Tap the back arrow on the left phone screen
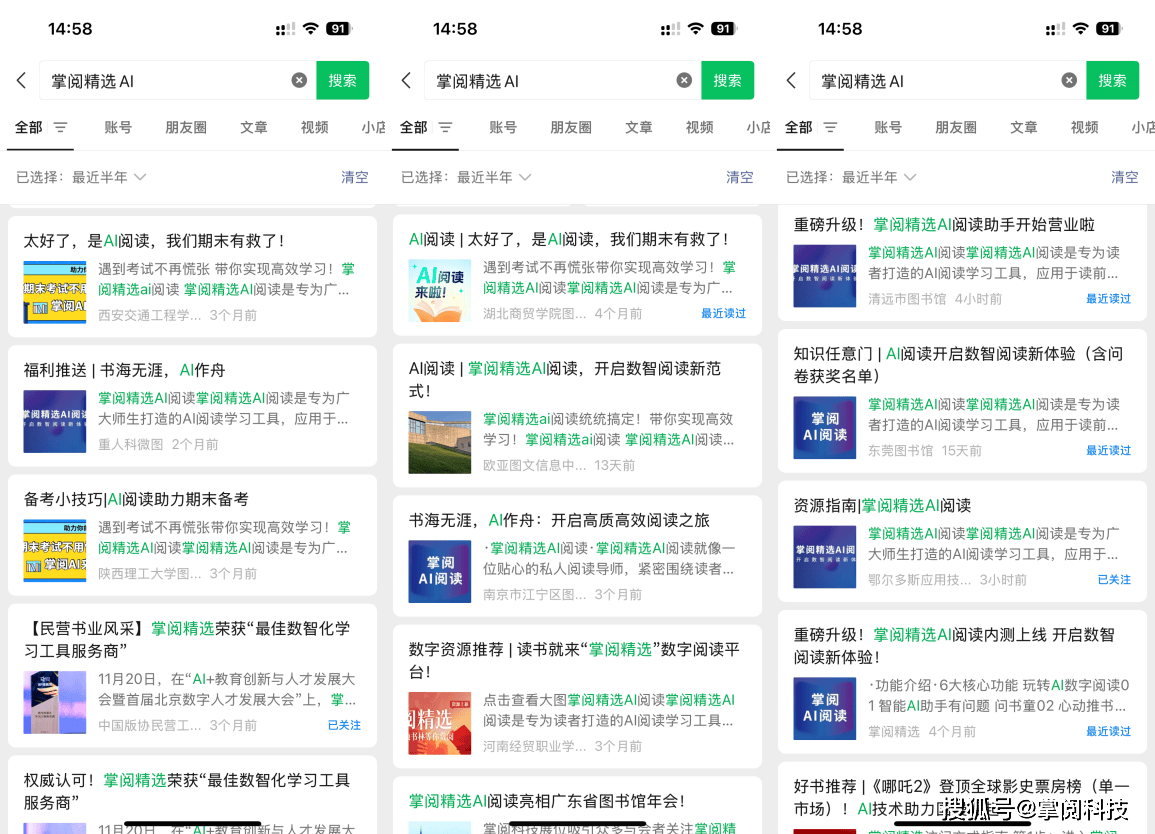1155x834 pixels. (21, 80)
